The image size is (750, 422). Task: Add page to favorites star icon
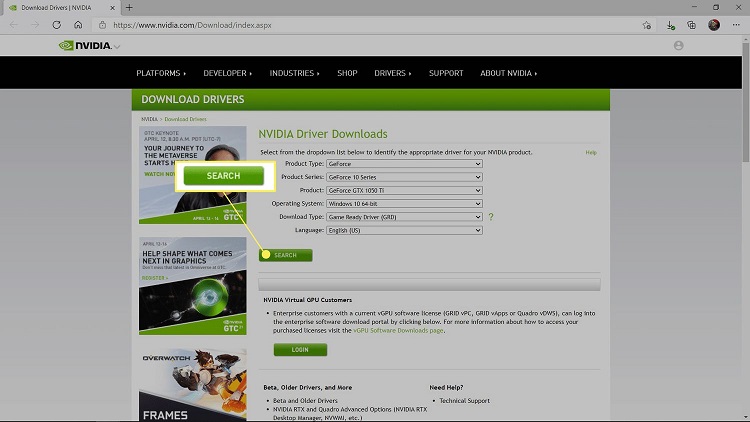click(647, 25)
